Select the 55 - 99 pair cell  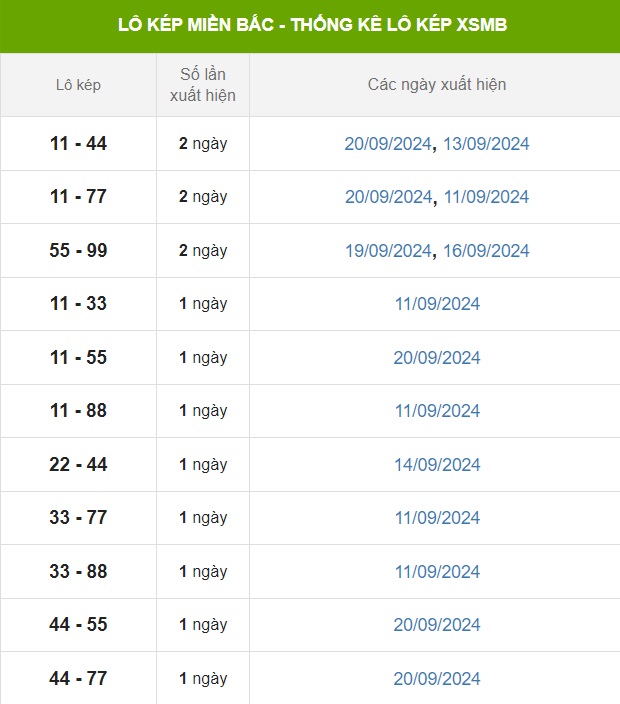78,251
